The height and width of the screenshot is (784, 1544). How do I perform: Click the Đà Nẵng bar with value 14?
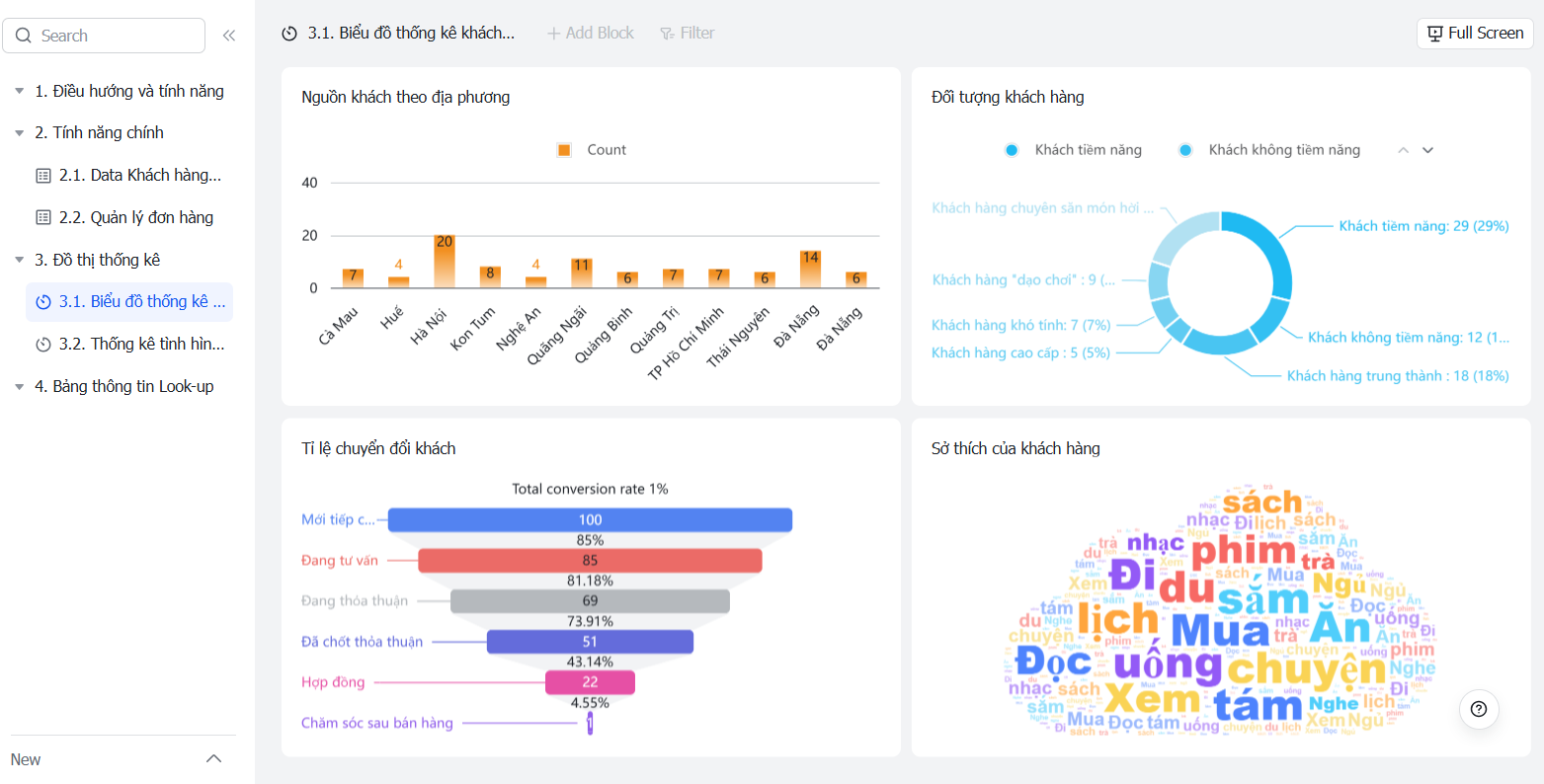click(810, 270)
